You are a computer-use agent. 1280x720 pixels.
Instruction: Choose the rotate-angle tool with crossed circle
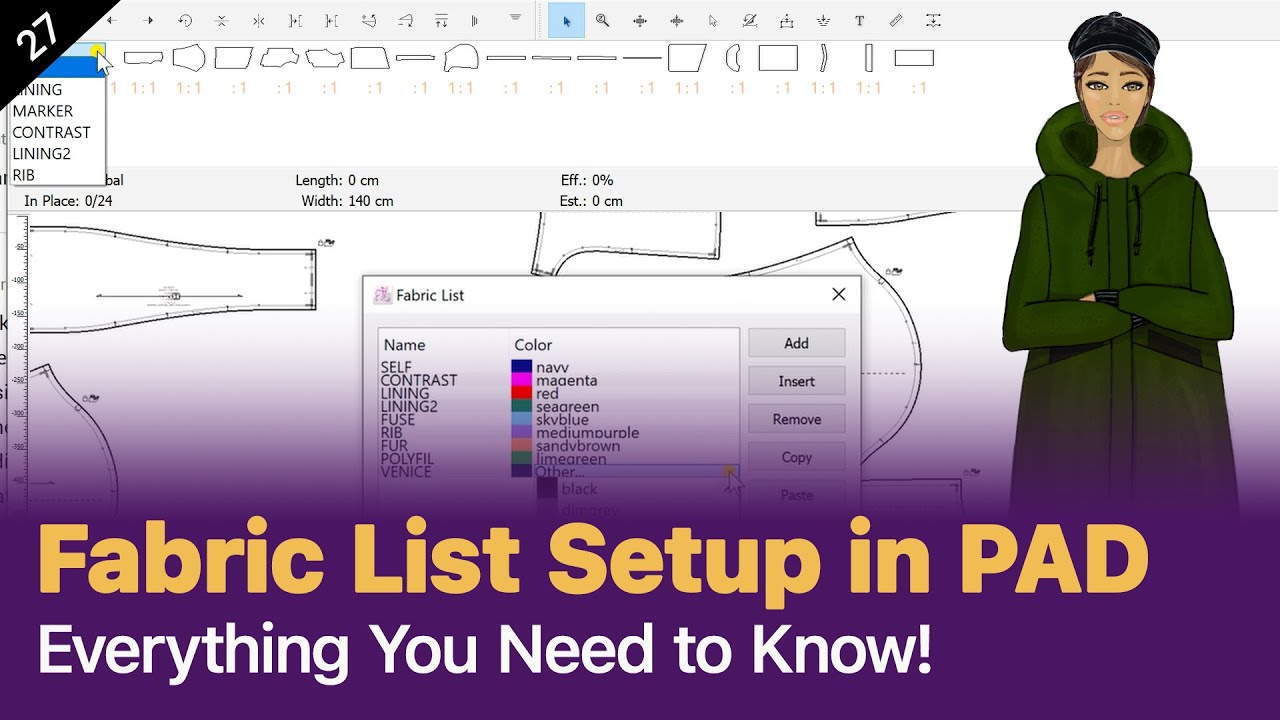[749, 20]
